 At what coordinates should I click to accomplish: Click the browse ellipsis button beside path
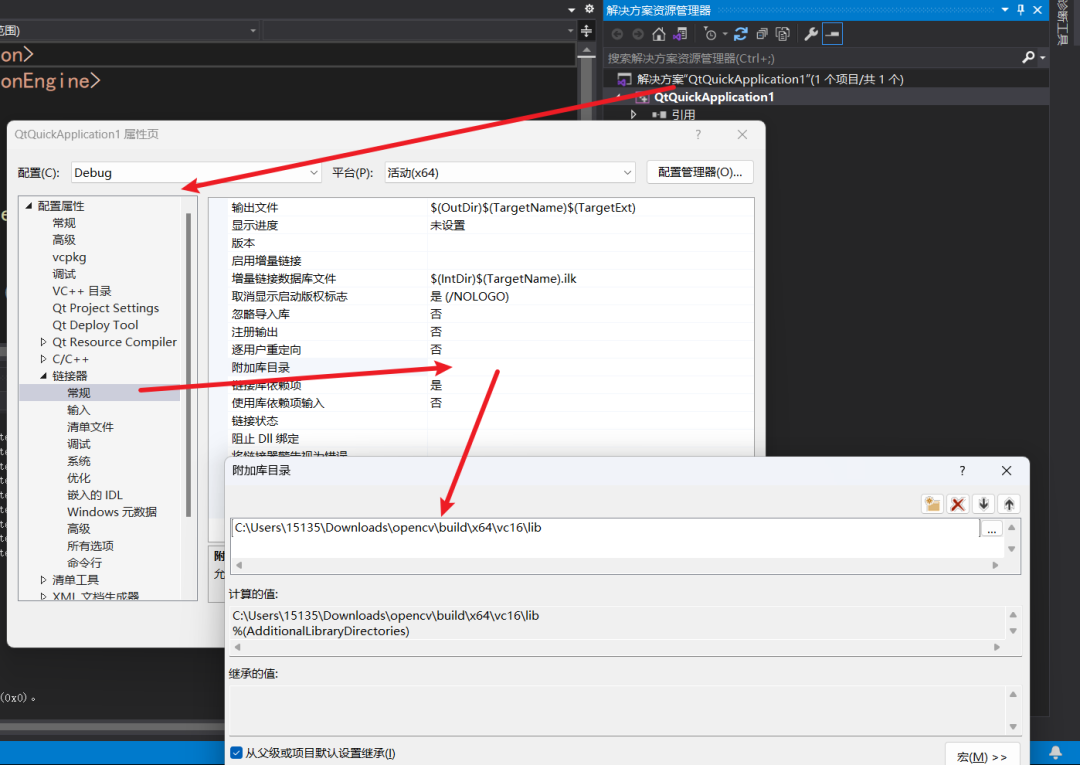click(991, 529)
